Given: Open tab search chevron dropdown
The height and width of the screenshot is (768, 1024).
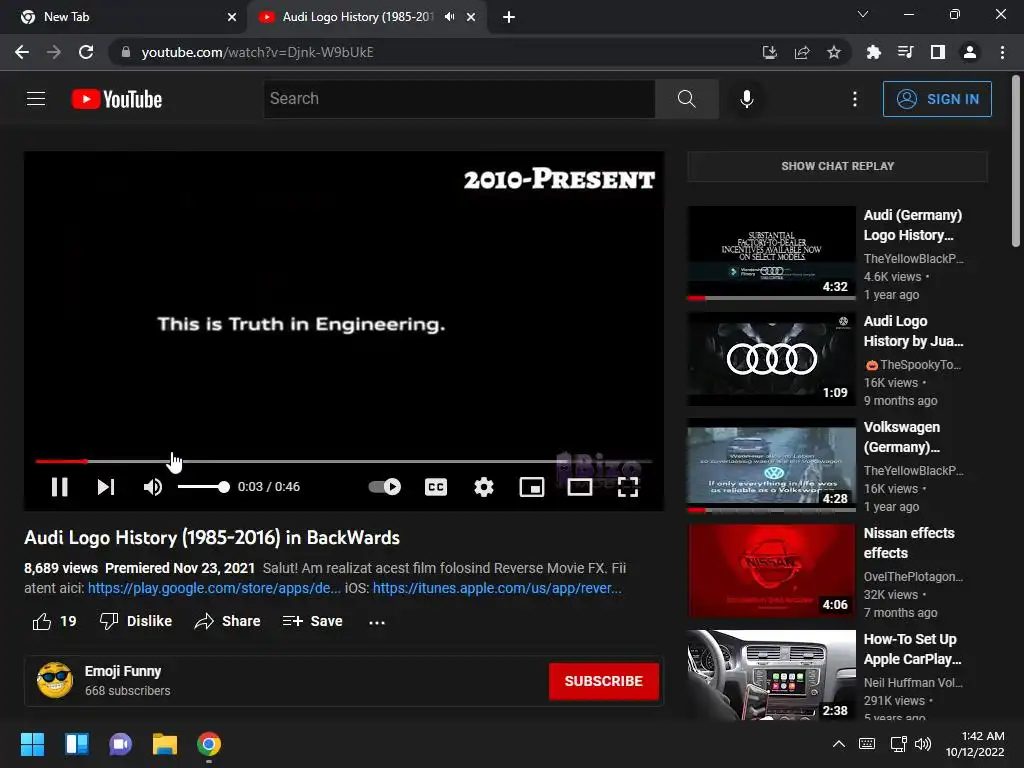Looking at the screenshot, I should tap(863, 14).
